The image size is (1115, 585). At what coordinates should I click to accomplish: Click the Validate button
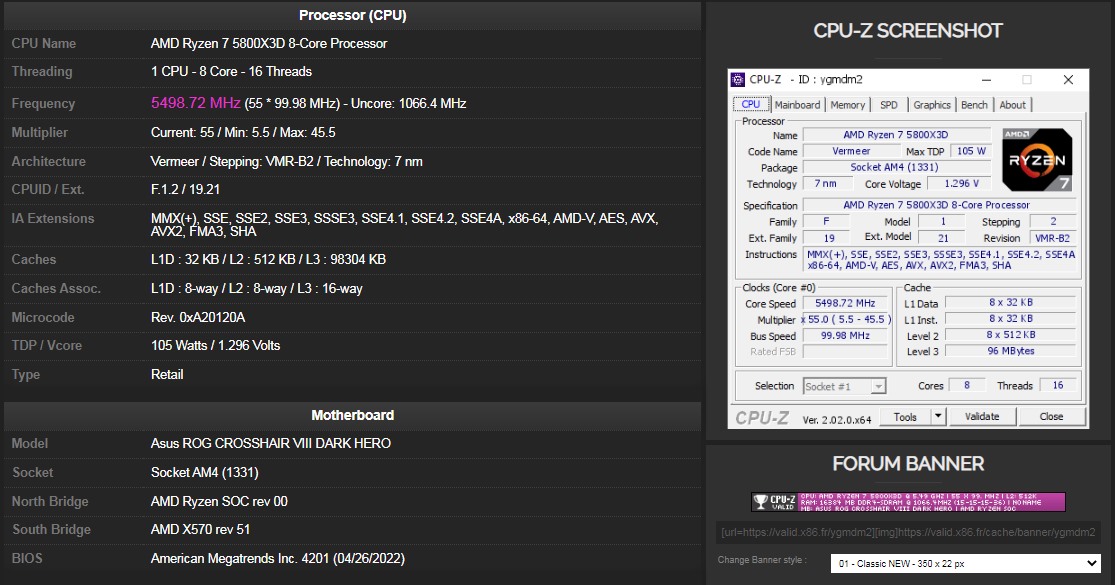pyautogui.click(x=982, y=417)
